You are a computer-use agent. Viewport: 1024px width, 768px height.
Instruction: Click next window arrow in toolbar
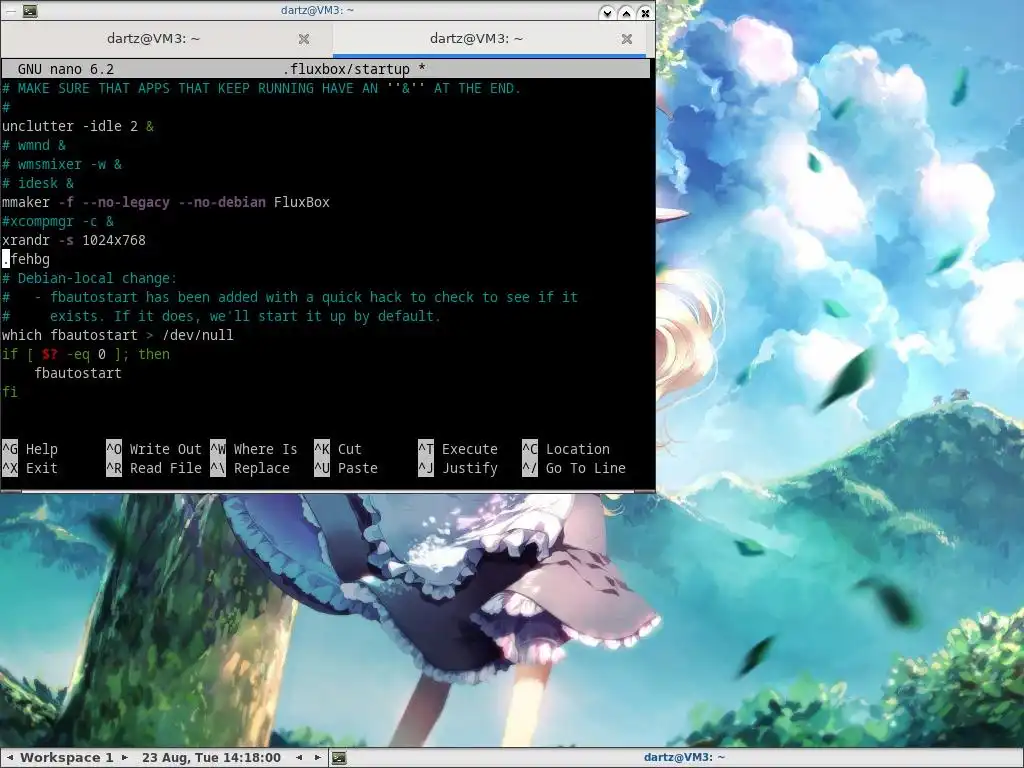pos(318,758)
